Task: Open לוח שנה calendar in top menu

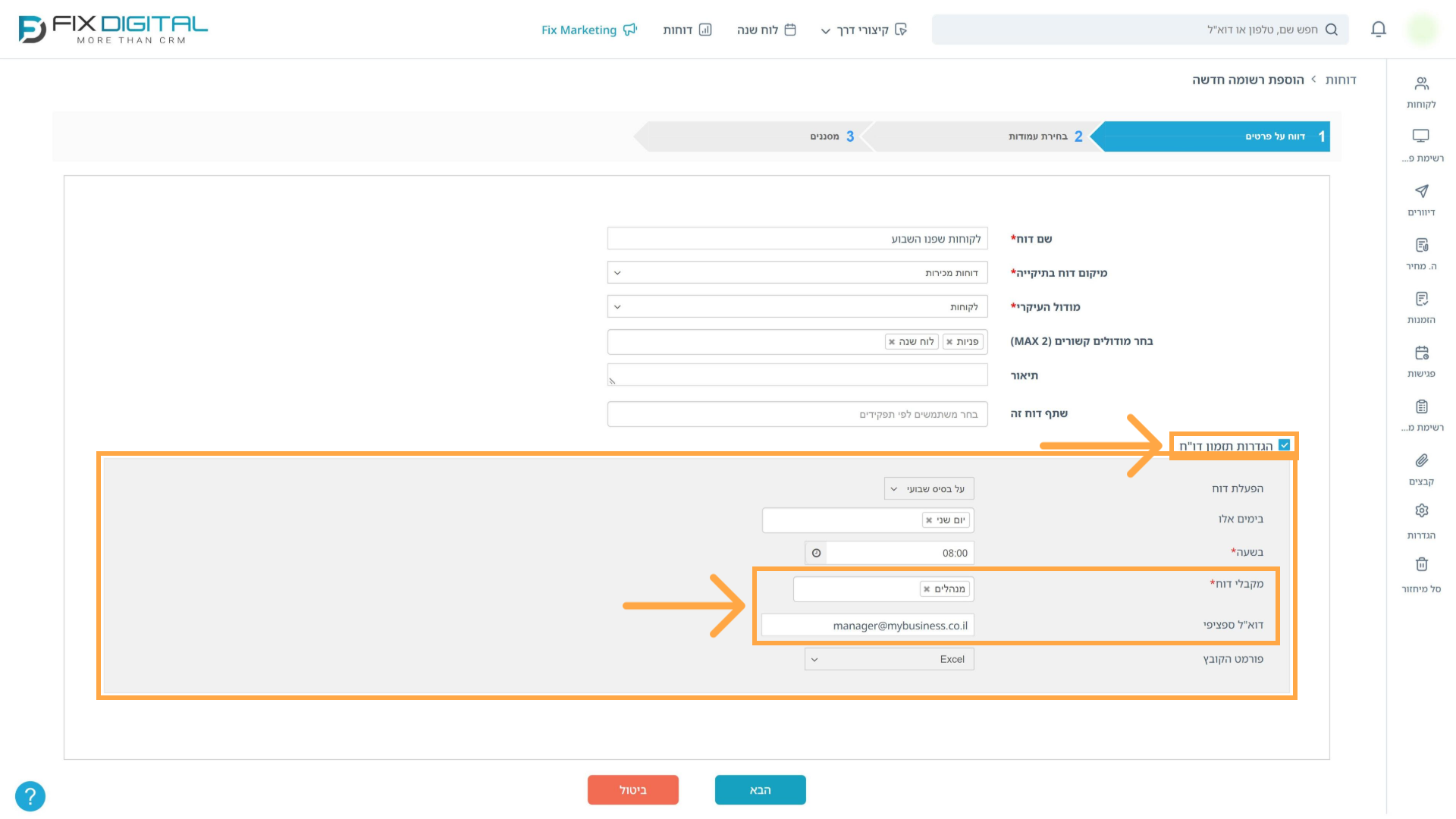Action: [x=766, y=30]
